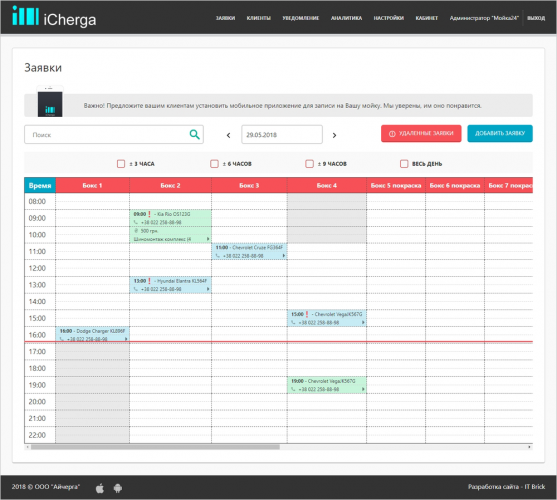Open the IT Brick developer link

(x=535, y=487)
